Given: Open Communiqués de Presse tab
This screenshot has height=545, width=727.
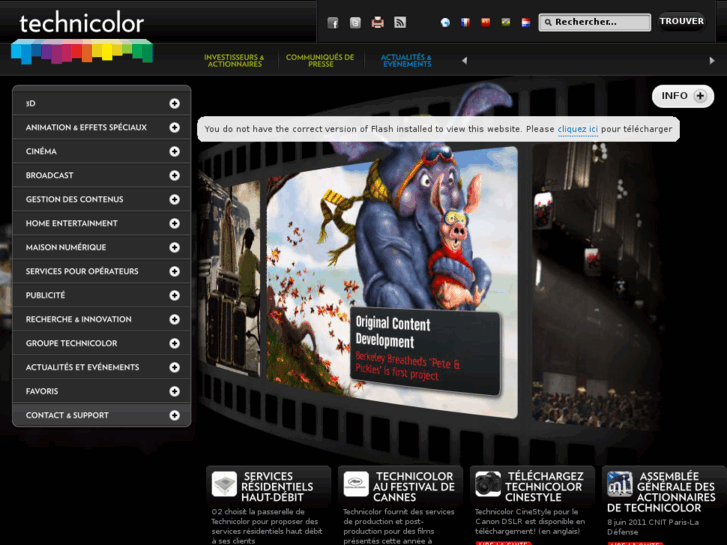Looking at the screenshot, I should (320, 61).
